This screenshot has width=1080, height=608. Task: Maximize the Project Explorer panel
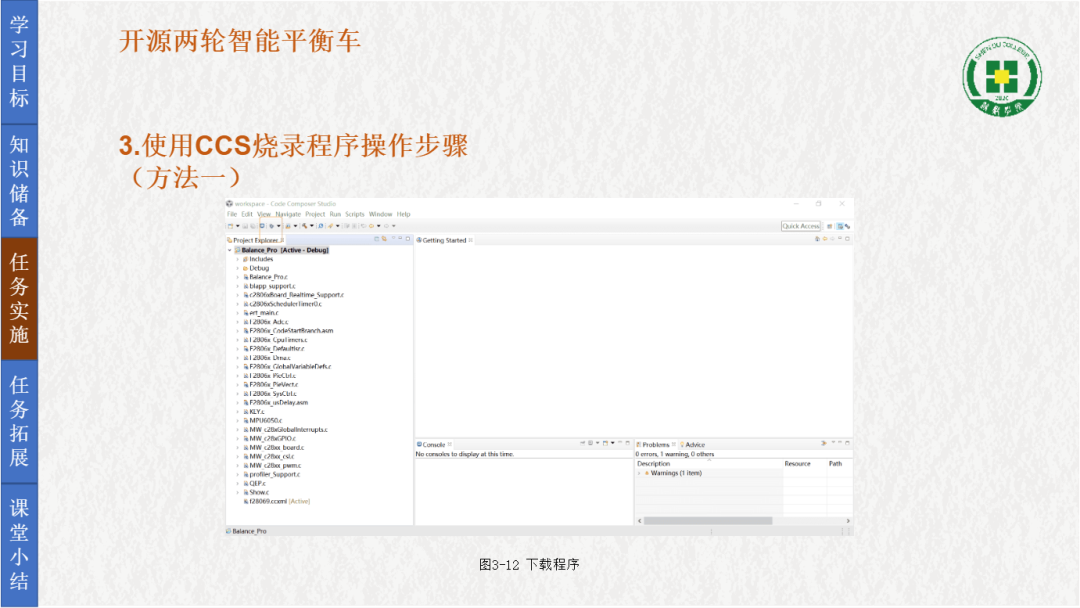click(x=408, y=239)
